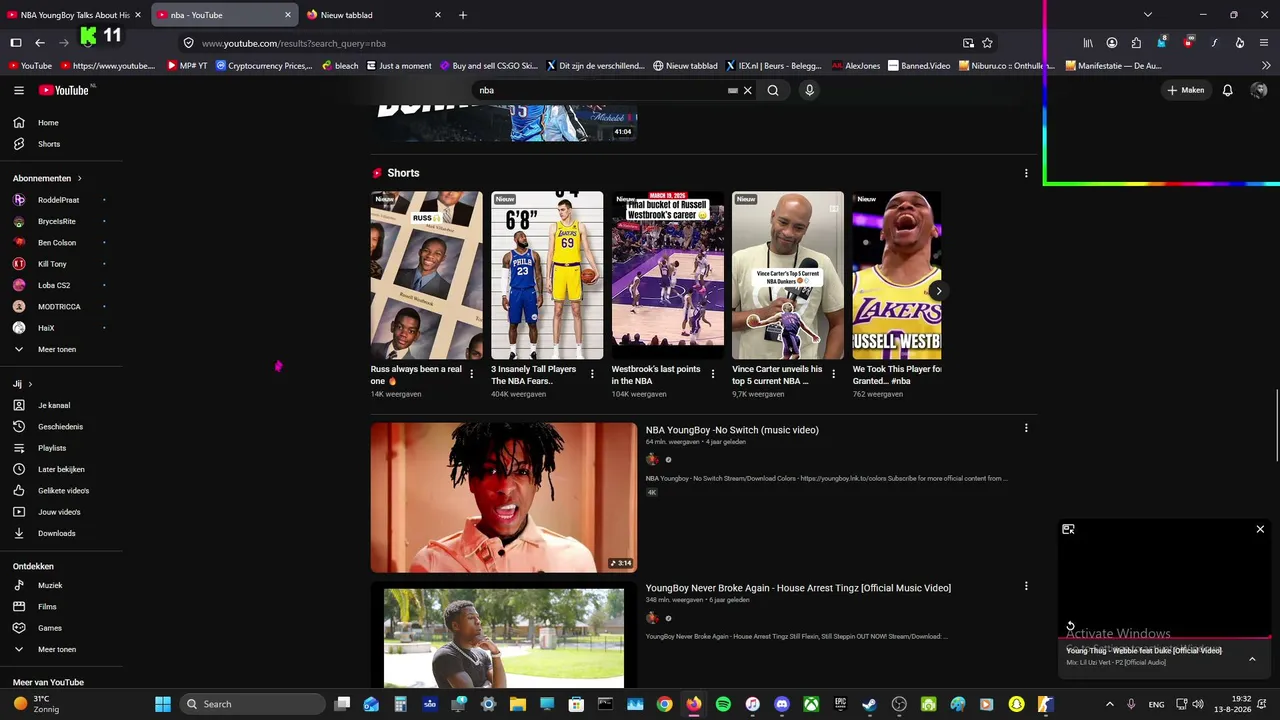1280x720 pixels.
Task: Open options for No Switch video
Action: (x=1026, y=429)
